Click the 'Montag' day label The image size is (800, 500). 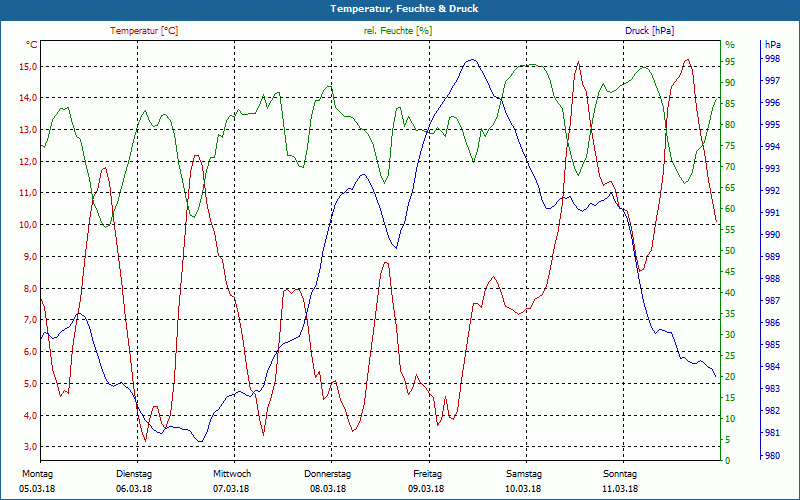tap(37, 474)
